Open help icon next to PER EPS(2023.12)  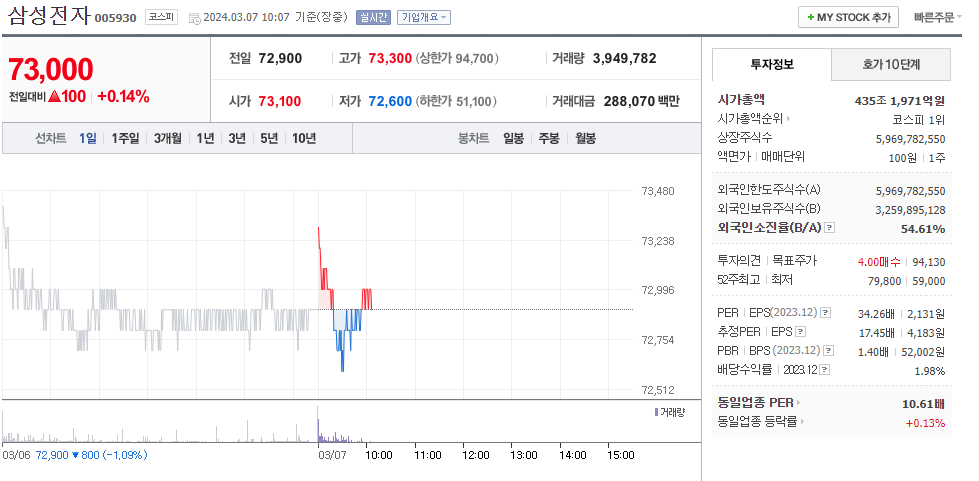825,312
